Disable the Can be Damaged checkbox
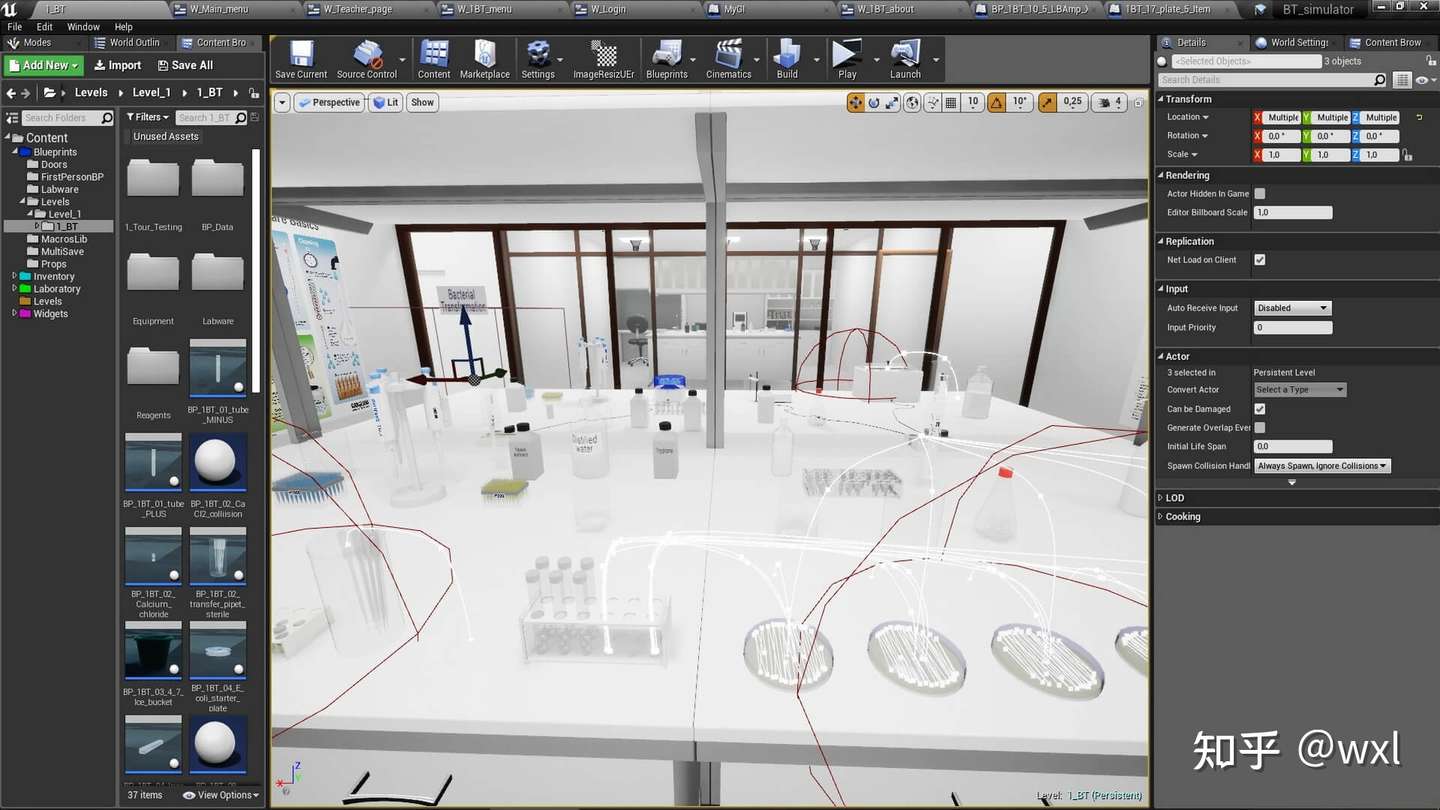The width and height of the screenshot is (1440, 810). tap(1258, 408)
